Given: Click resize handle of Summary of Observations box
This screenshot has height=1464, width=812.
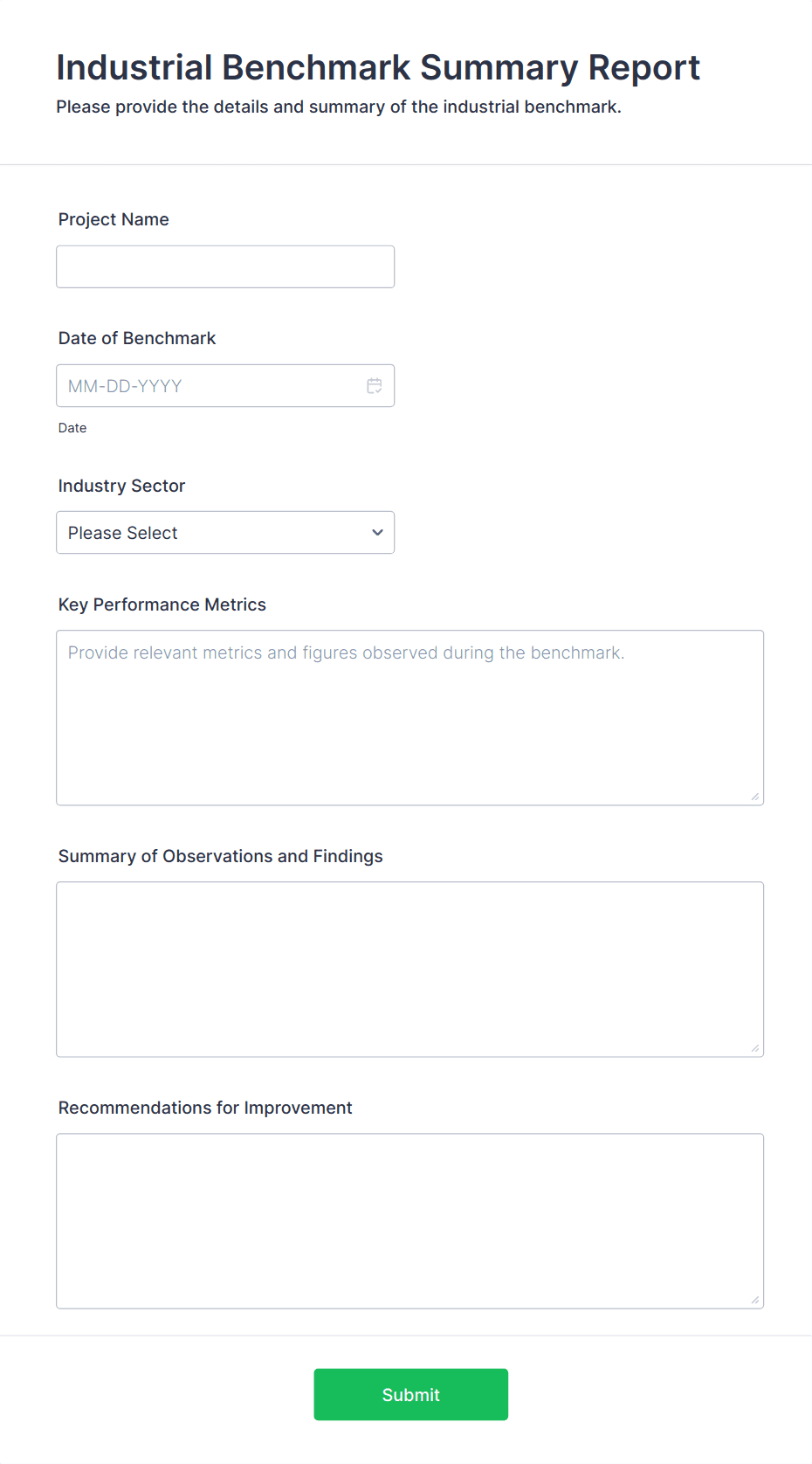Looking at the screenshot, I should 754,1047.
